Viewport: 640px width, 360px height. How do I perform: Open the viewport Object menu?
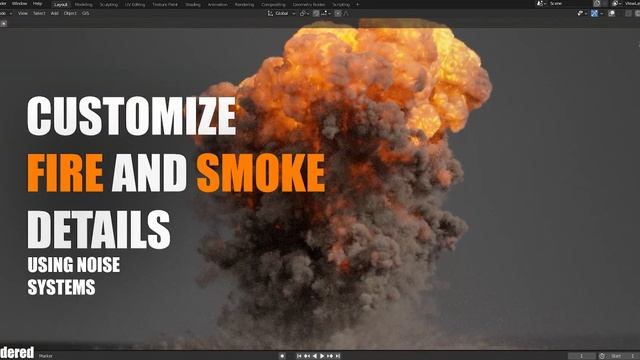(x=70, y=13)
